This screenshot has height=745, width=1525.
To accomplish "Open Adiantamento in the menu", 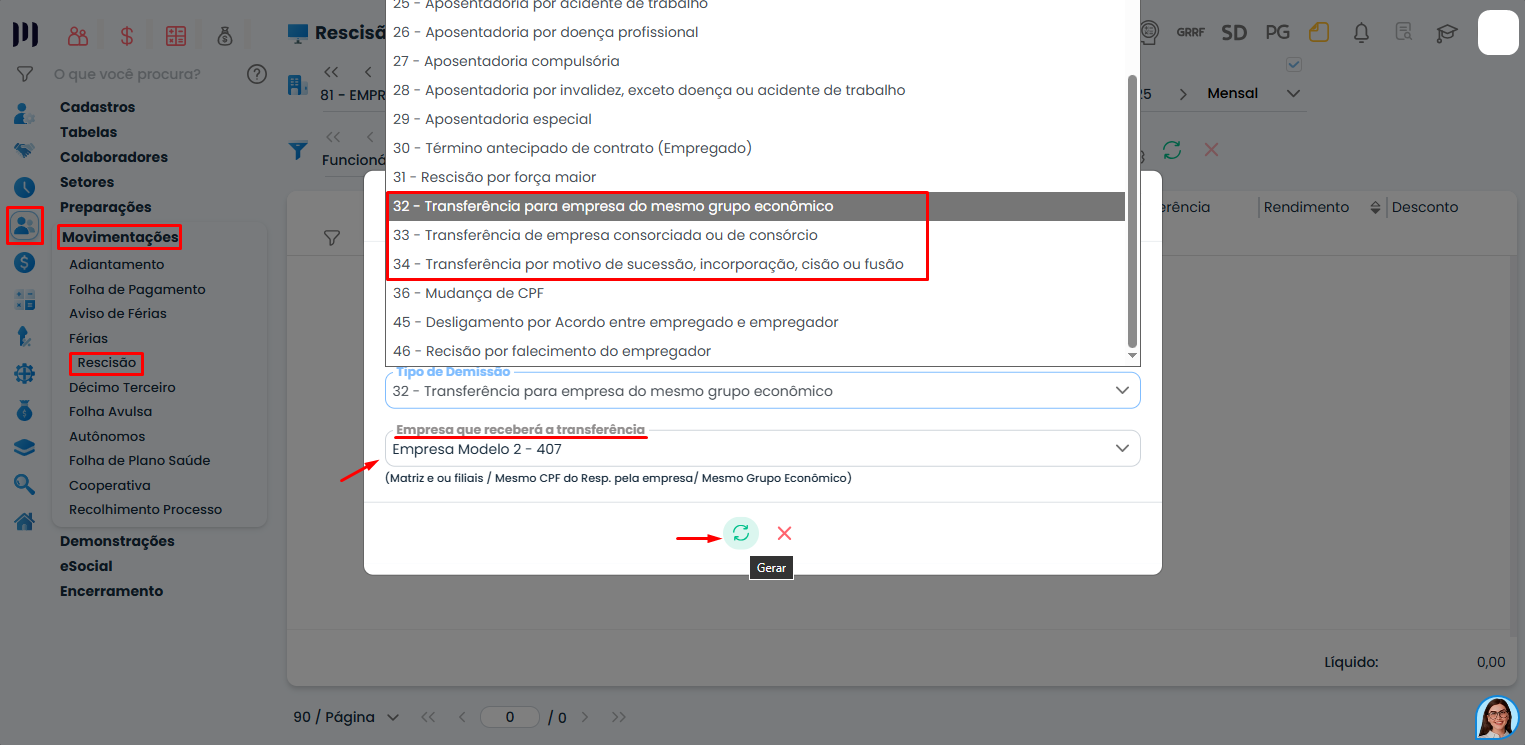I will click(116, 264).
